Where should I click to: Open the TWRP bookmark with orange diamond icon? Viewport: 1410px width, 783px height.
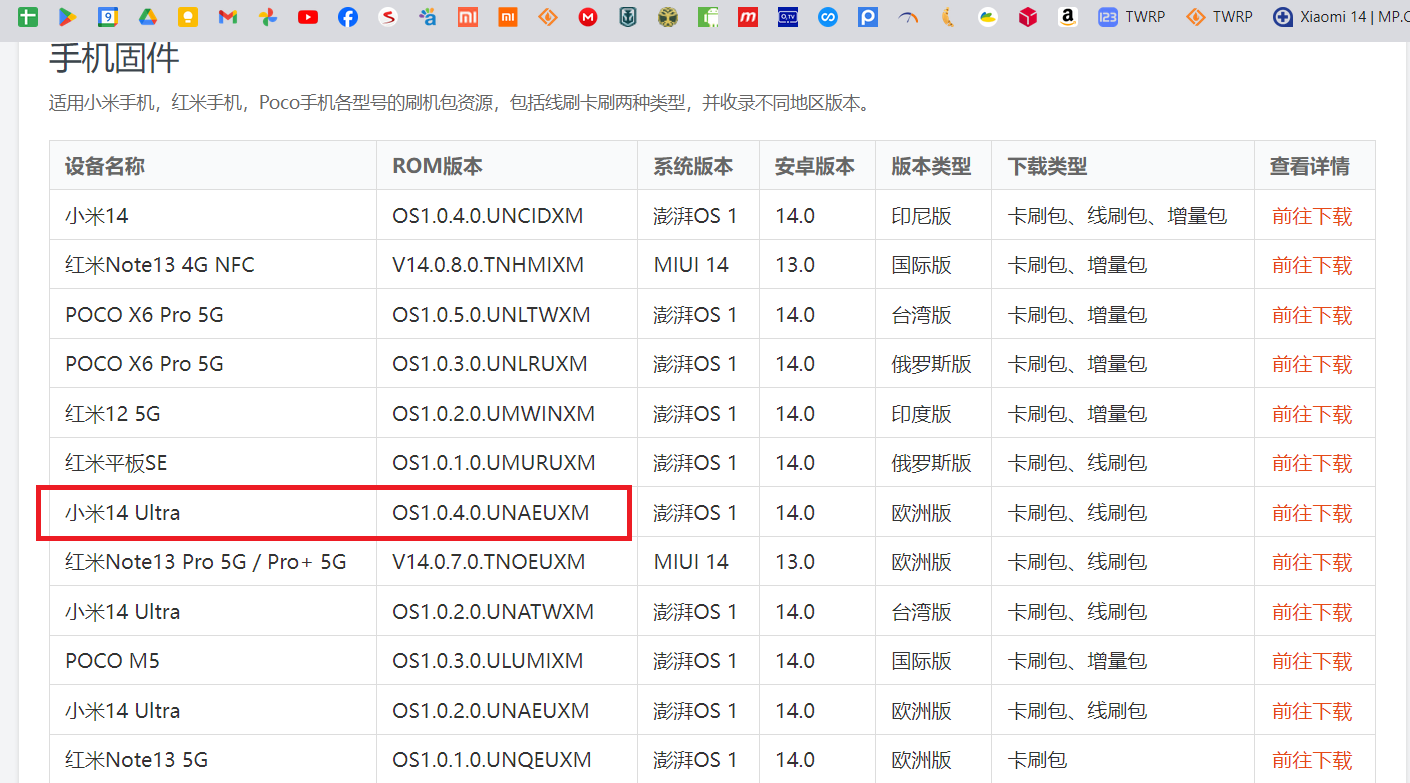pyautogui.click(x=1219, y=17)
